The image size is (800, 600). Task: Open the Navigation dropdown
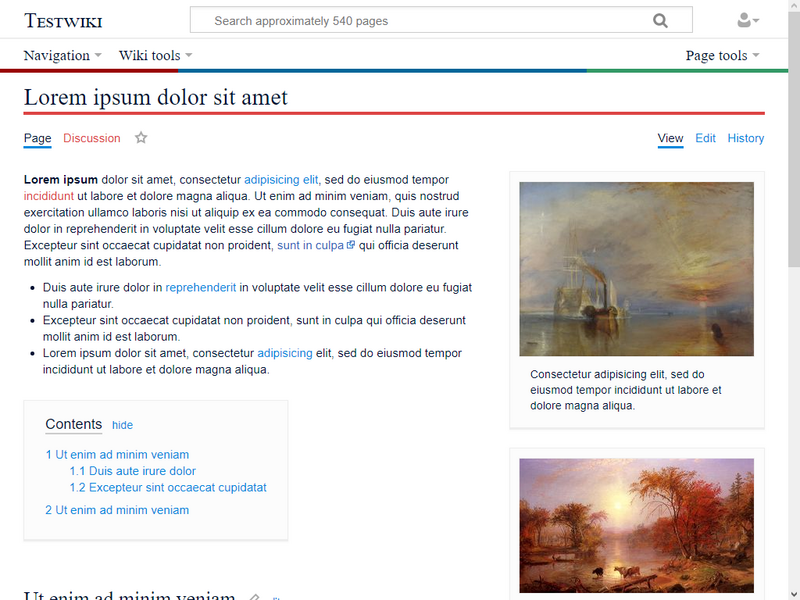(x=56, y=56)
